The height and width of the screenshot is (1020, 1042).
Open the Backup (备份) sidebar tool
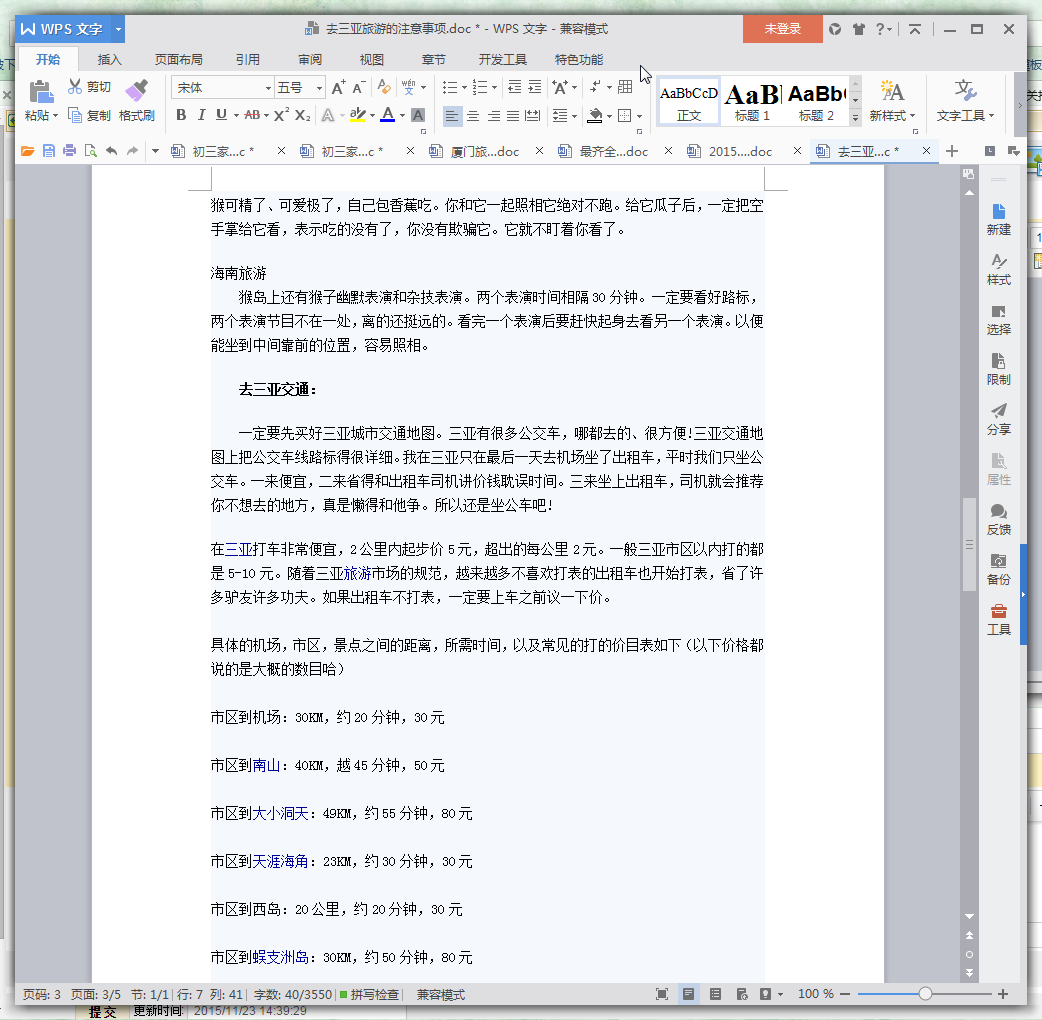998,570
